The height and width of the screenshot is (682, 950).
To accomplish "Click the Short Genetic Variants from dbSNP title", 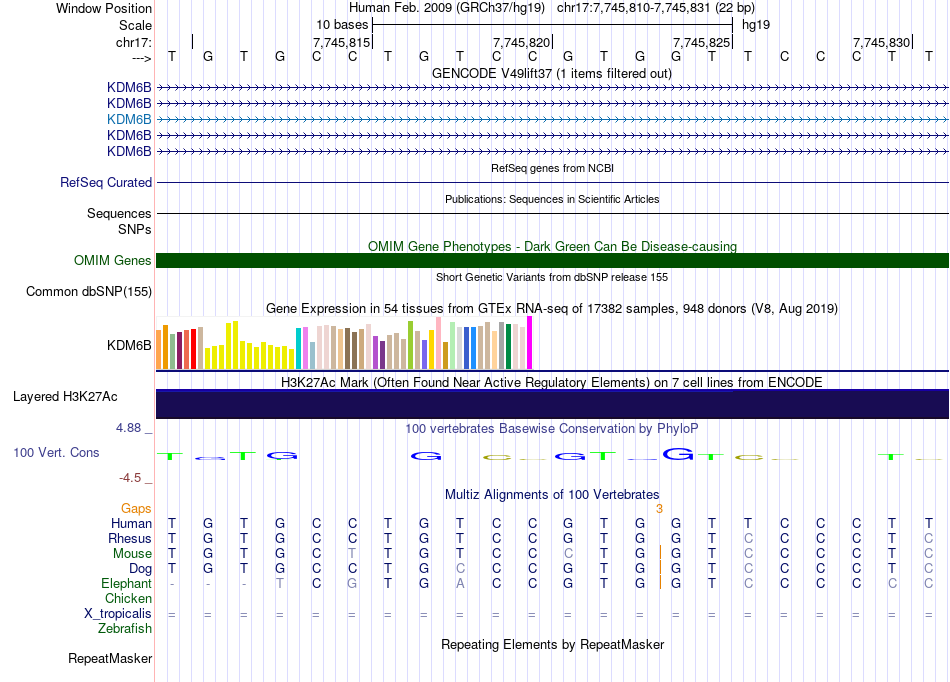I will click(x=552, y=277).
